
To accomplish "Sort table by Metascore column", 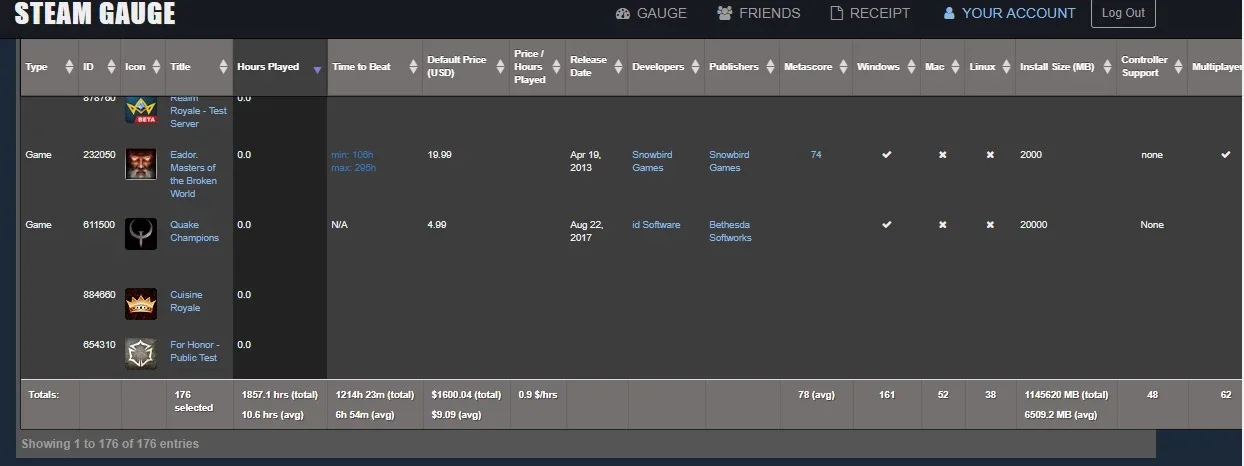I will 816,67.
